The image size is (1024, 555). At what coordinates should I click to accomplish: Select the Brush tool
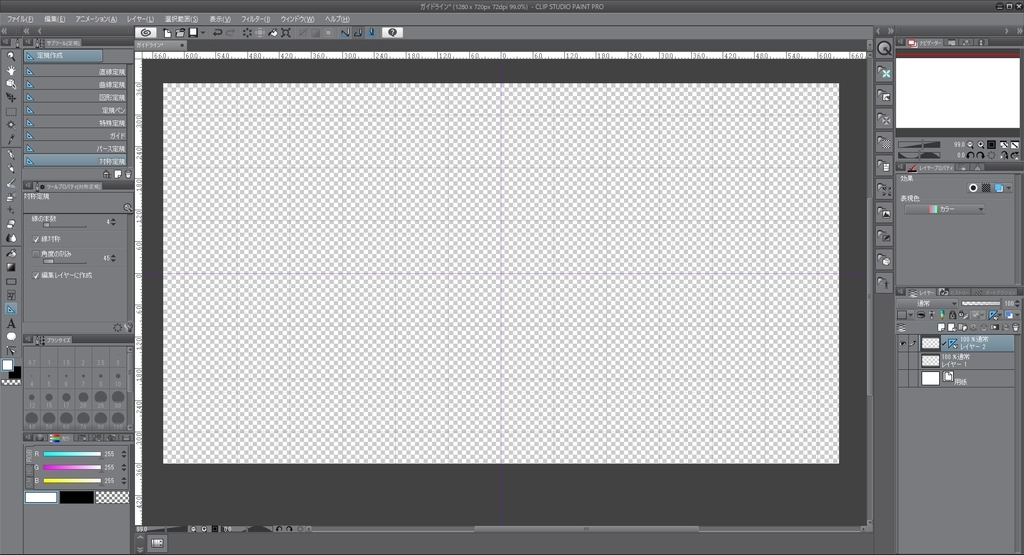click(11, 183)
